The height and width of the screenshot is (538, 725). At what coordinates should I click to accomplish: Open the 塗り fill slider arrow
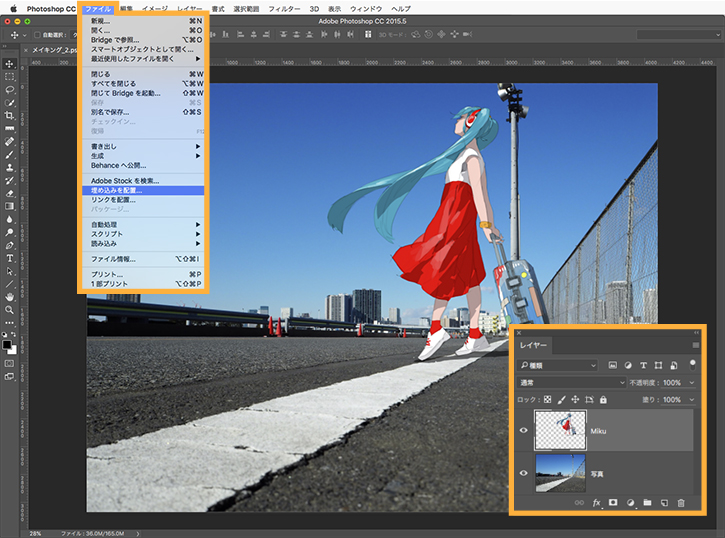point(692,400)
